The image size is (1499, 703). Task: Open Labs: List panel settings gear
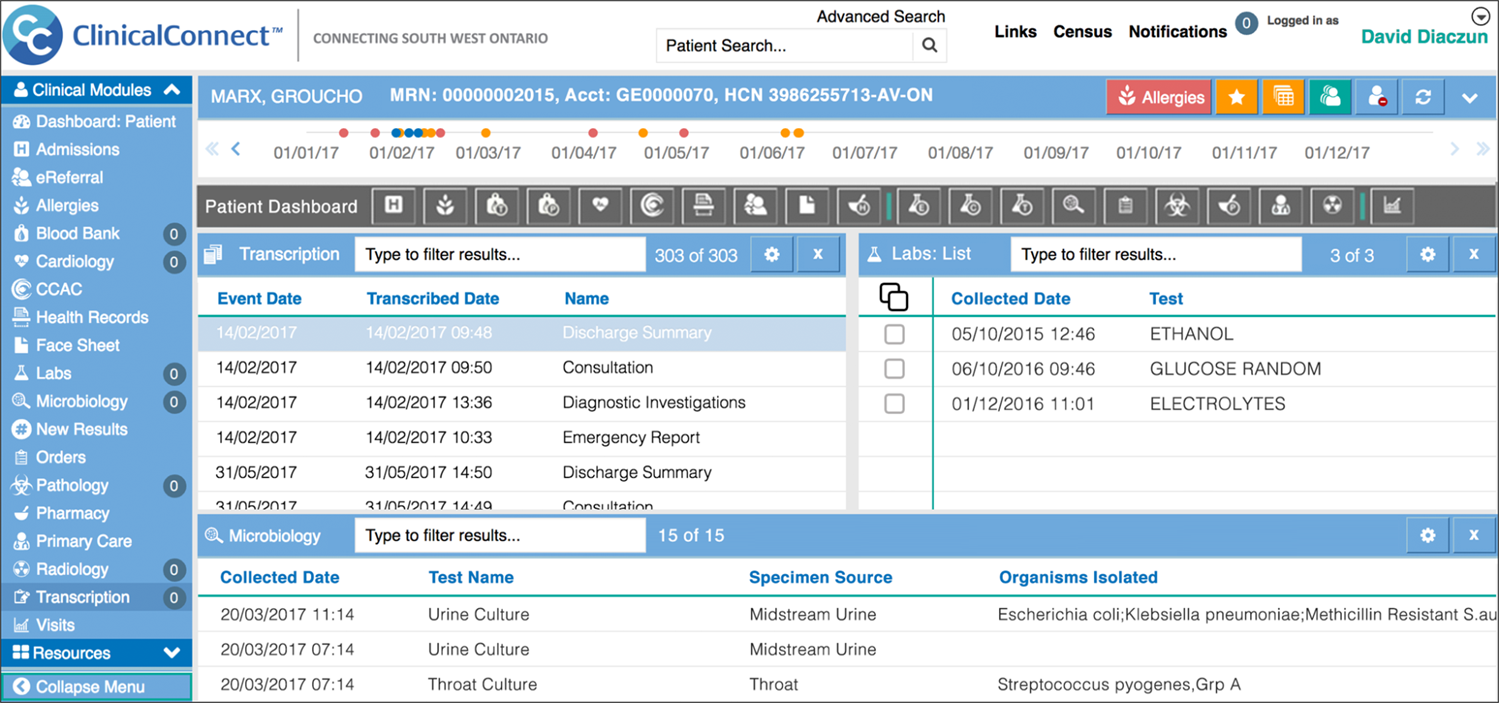click(x=1428, y=254)
